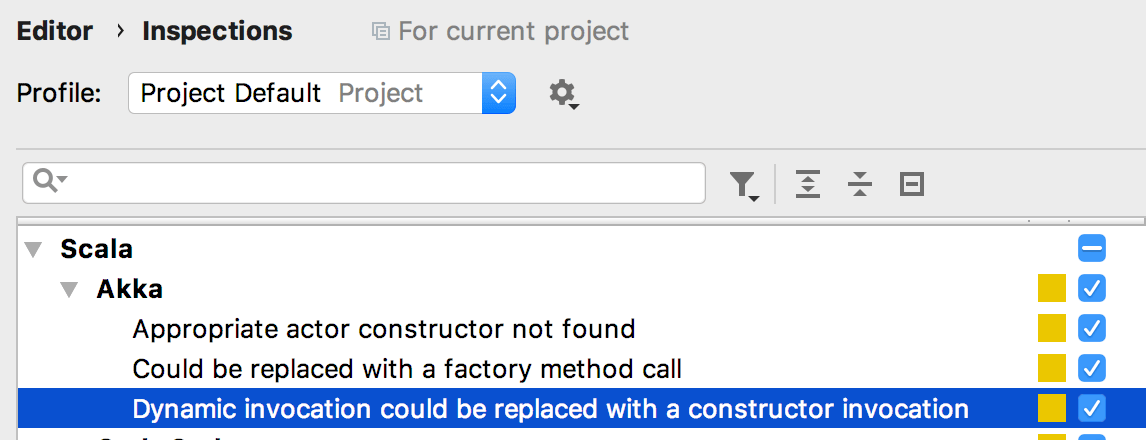Uncheck Appropriate actor constructor not found checkbox
The height and width of the screenshot is (440, 1146).
(x=1092, y=329)
